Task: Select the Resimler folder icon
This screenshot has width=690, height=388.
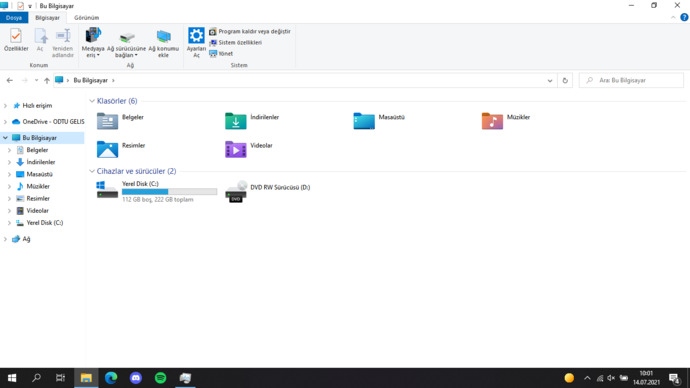Action: coord(107,149)
